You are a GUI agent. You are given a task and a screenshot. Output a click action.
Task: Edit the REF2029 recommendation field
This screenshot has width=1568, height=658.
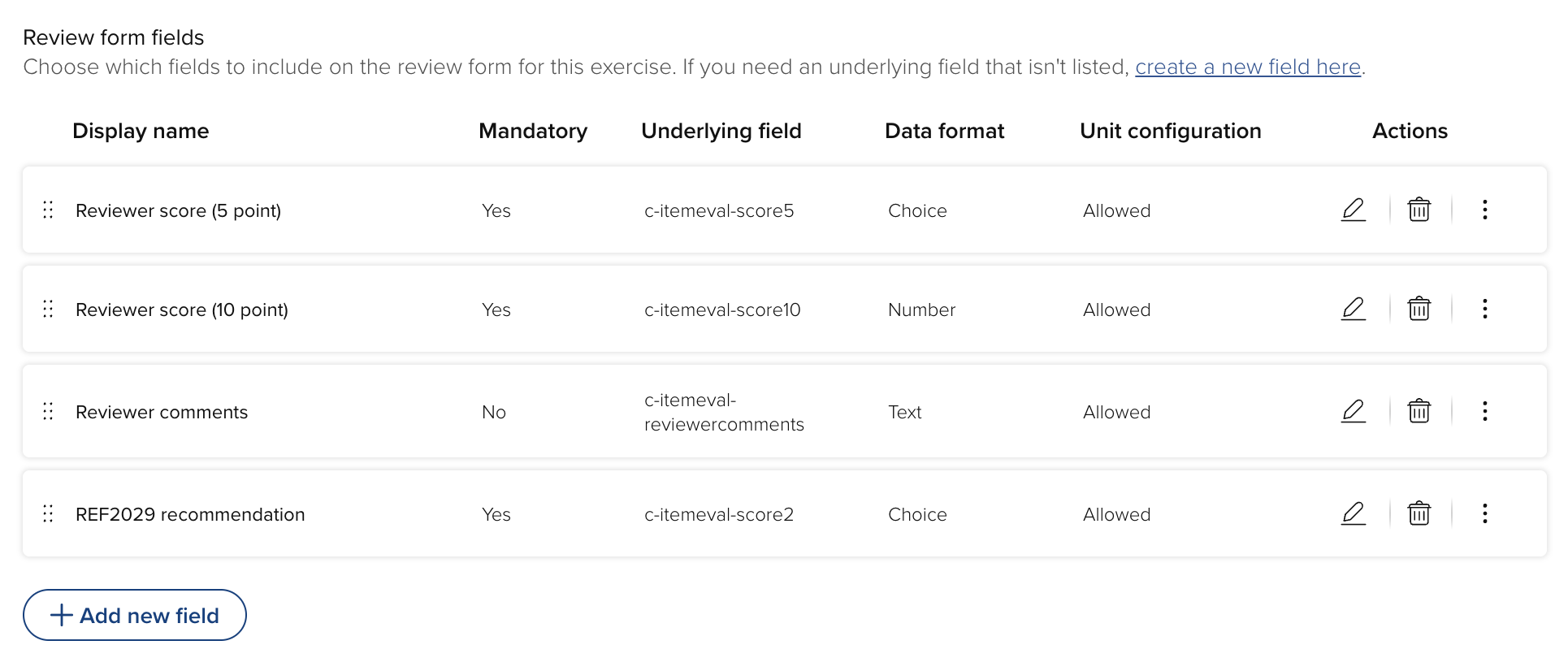1353,513
